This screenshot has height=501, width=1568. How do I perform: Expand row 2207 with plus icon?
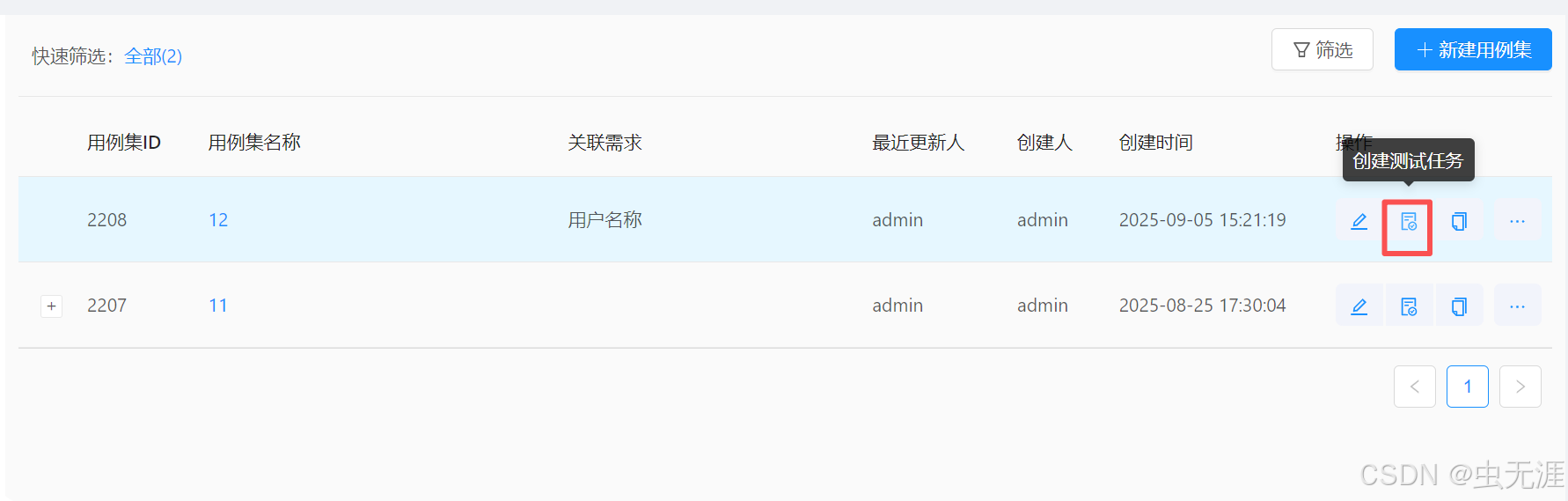[x=52, y=306]
